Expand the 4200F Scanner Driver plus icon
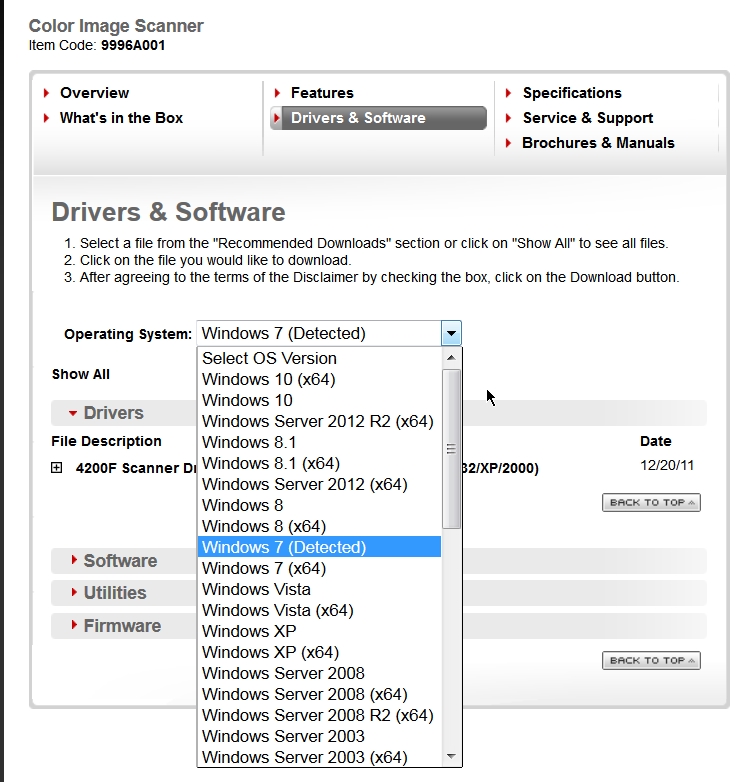745x782 pixels. (57, 467)
